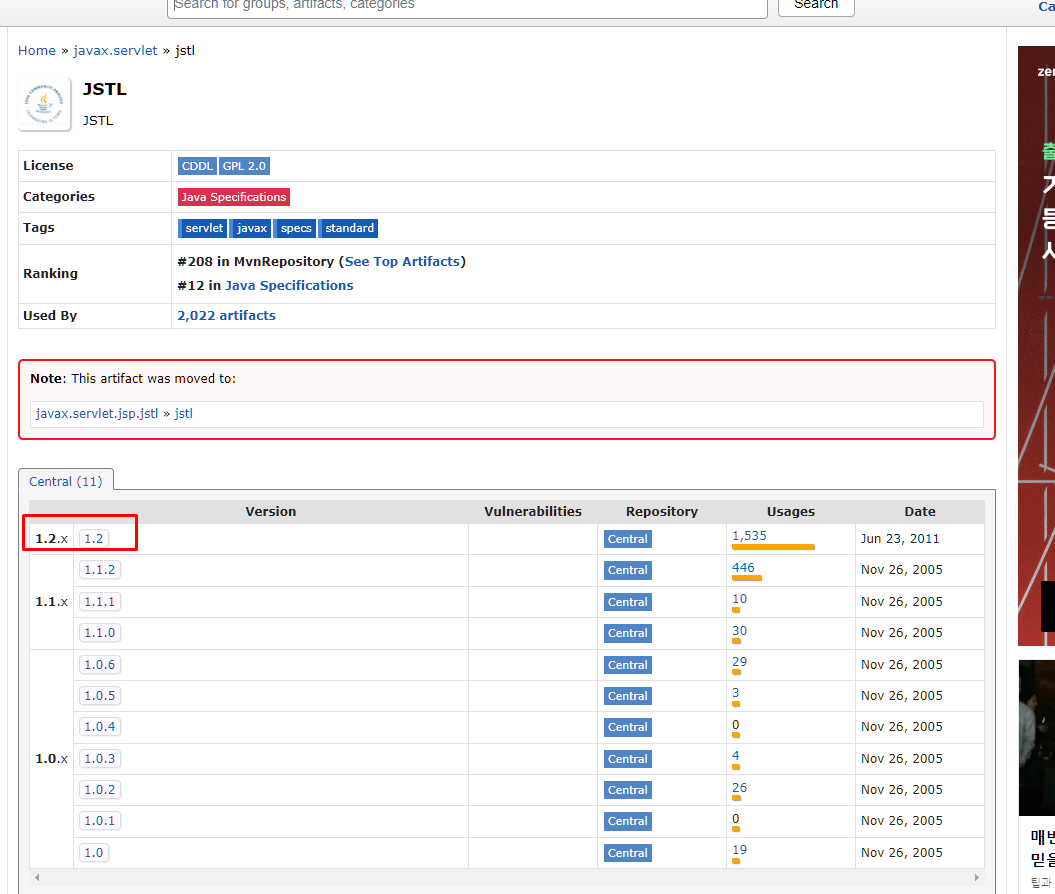Image resolution: width=1055 pixels, height=894 pixels.
Task: Open the 19 usages link for 1.0
Action: pyautogui.click(x=739, y=850)
